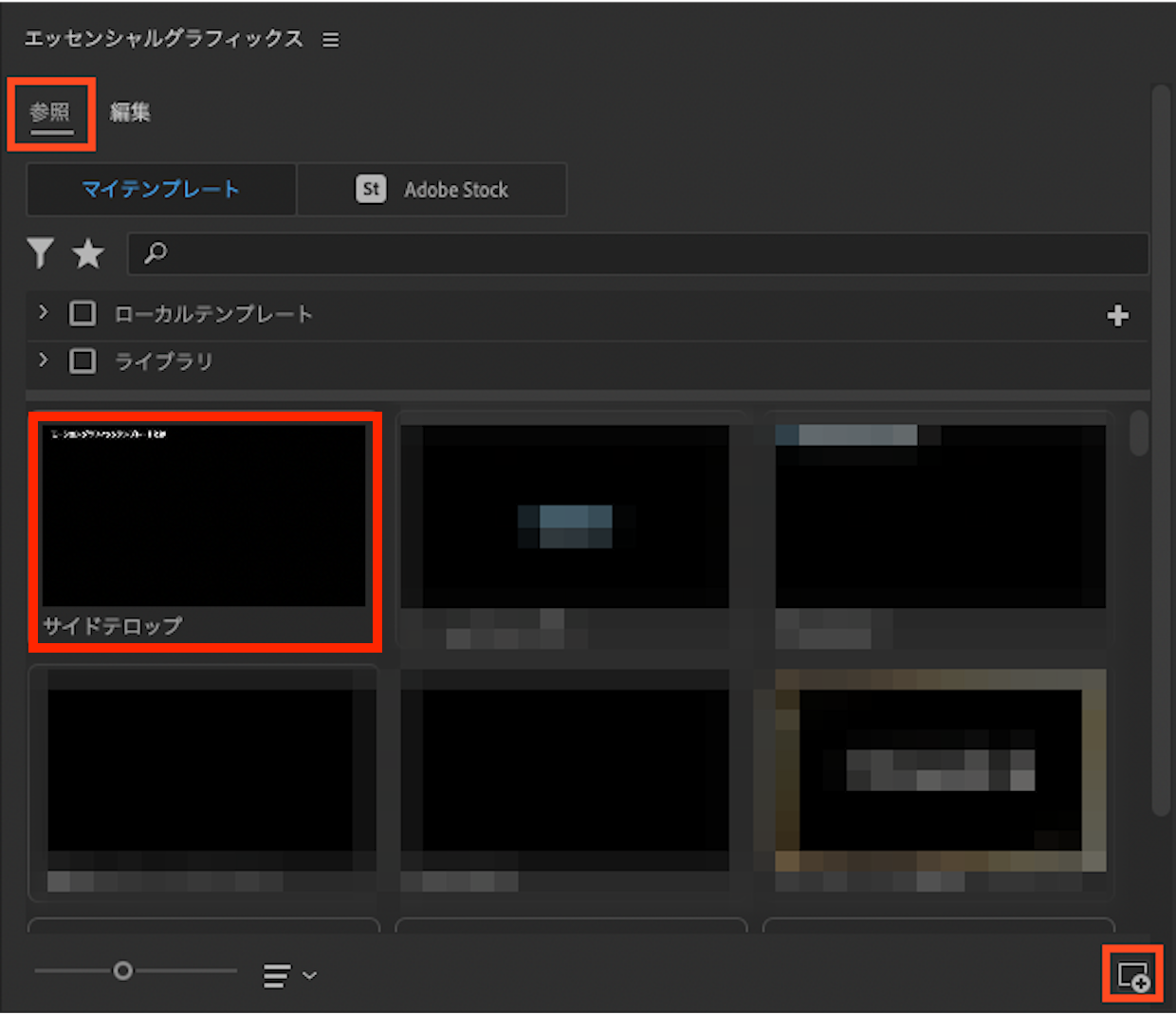The height and width of the screenshot is (1015, 1176).
Task: Click the plus icon to add local templates
Action: pyautogui.click(x=1117, y=316)
